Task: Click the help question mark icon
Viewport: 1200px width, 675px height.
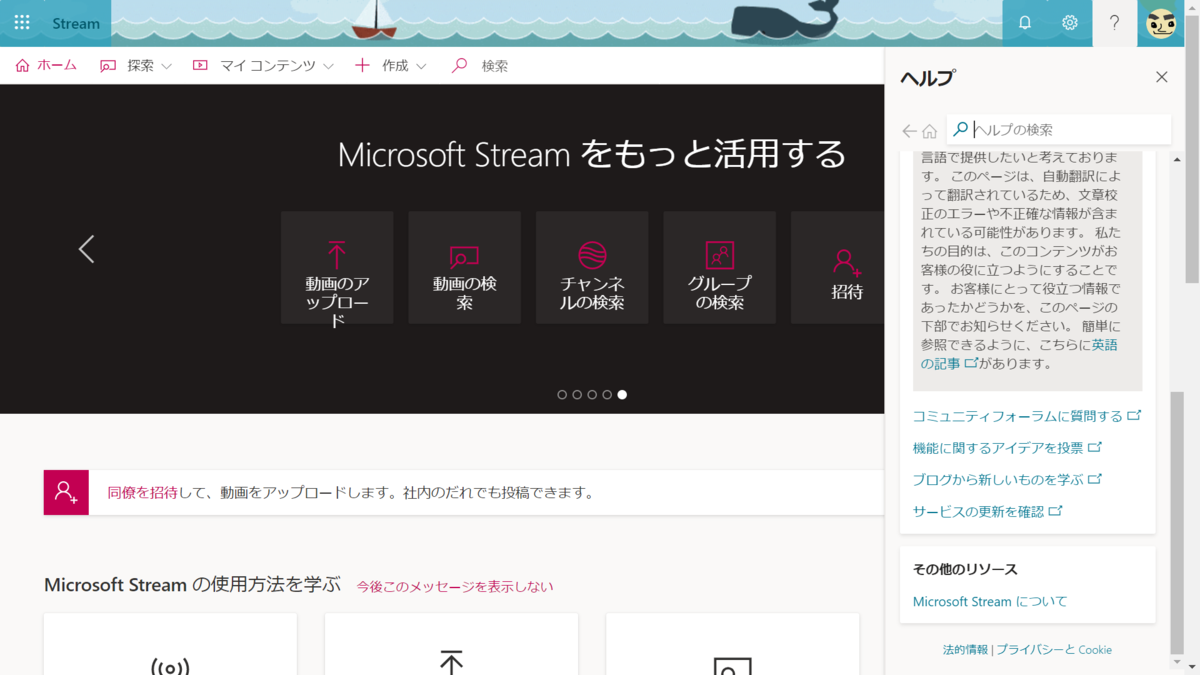Action: [1115, 23]
